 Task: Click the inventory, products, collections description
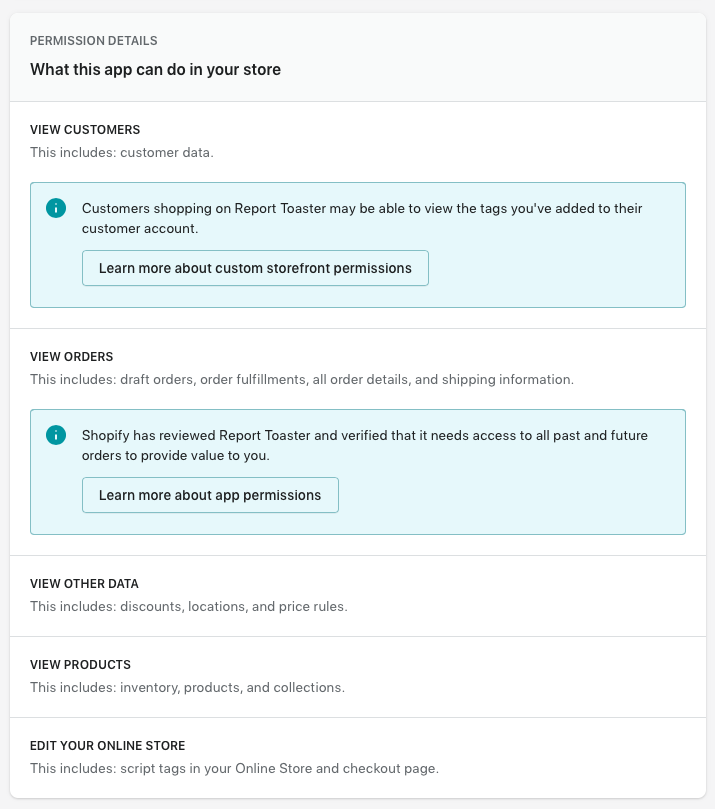187,688
